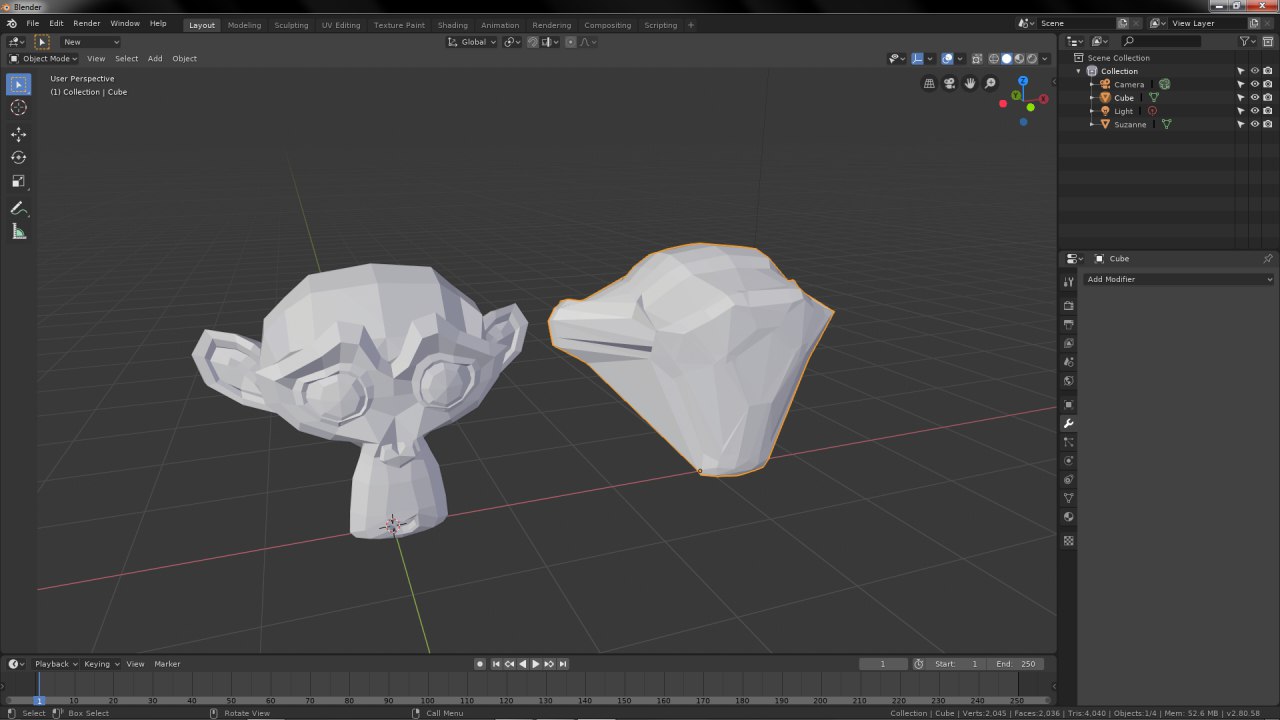
Task: Click the current frame number field
Action: [882, 664]
